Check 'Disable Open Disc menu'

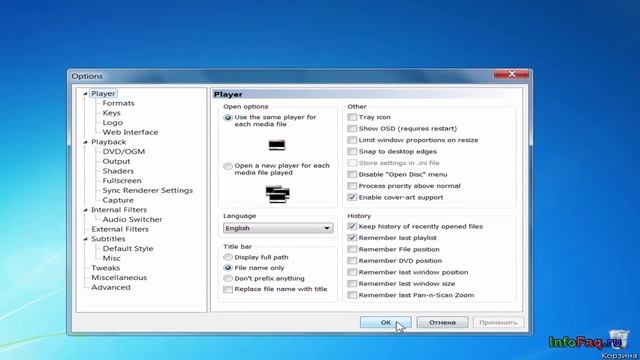352,174
